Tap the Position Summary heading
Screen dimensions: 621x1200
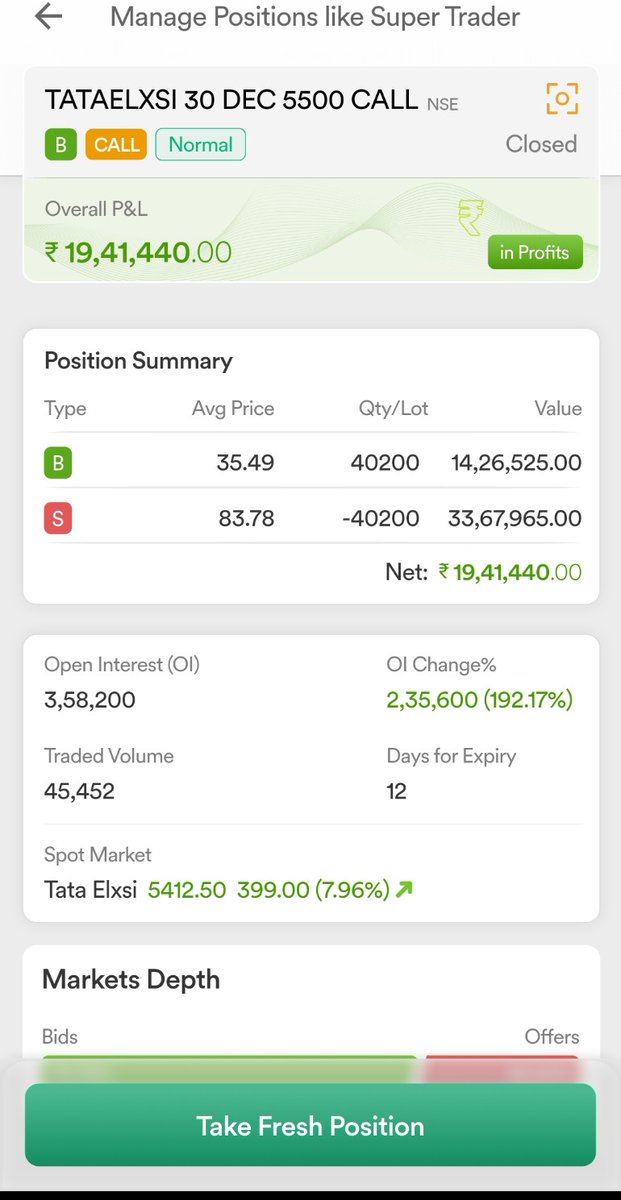138,361
